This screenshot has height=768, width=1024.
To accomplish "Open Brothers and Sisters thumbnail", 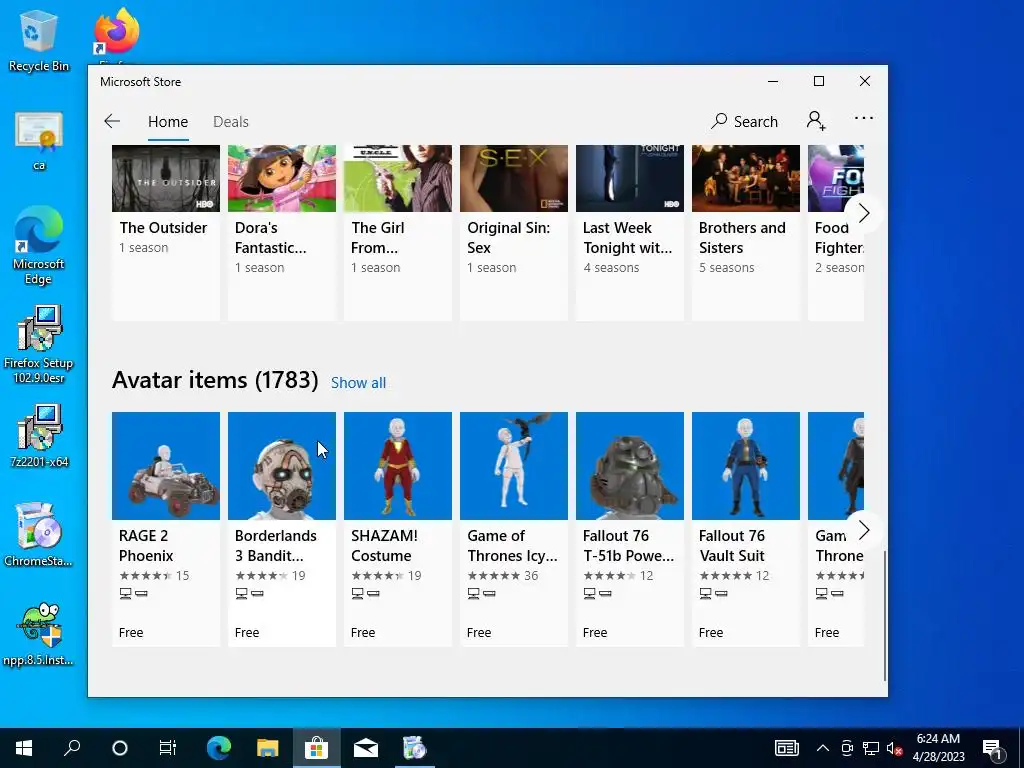I will [x=746, y=178].
